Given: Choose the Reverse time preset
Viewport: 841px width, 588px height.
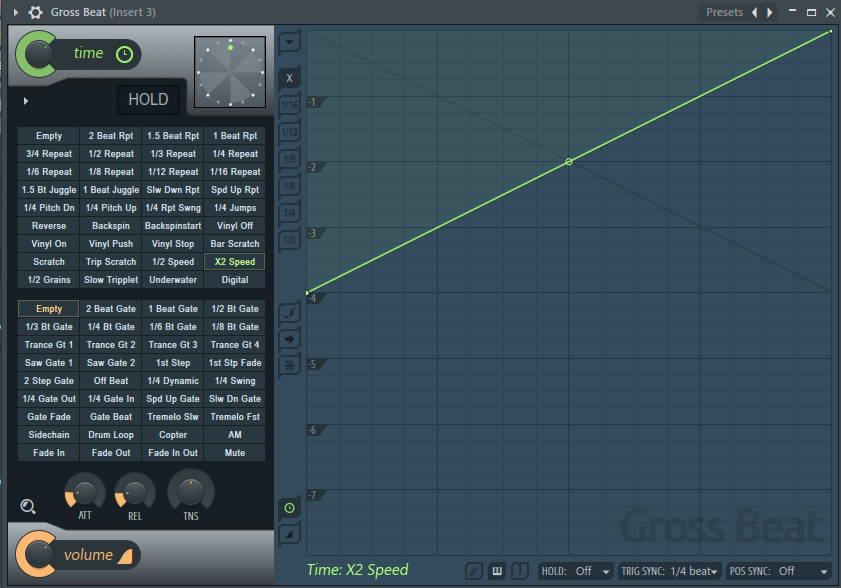Looking at the screenshot, I should tap(49, 226).
